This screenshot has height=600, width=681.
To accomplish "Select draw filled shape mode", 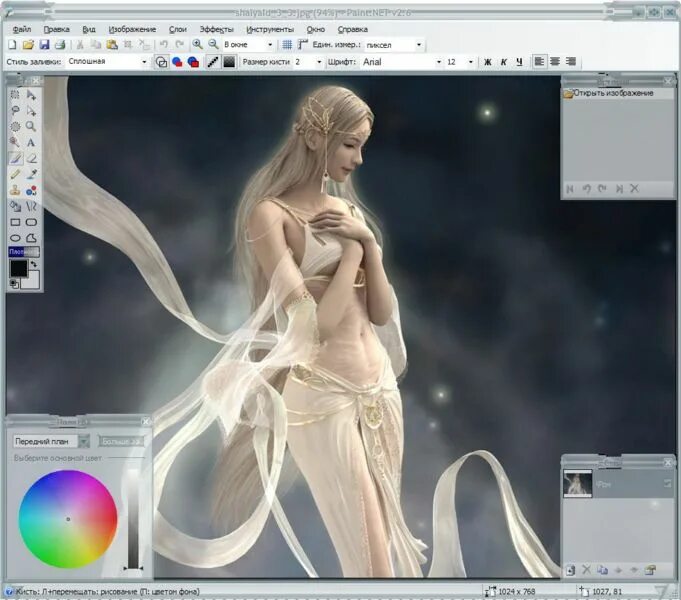I will (177, 62).
